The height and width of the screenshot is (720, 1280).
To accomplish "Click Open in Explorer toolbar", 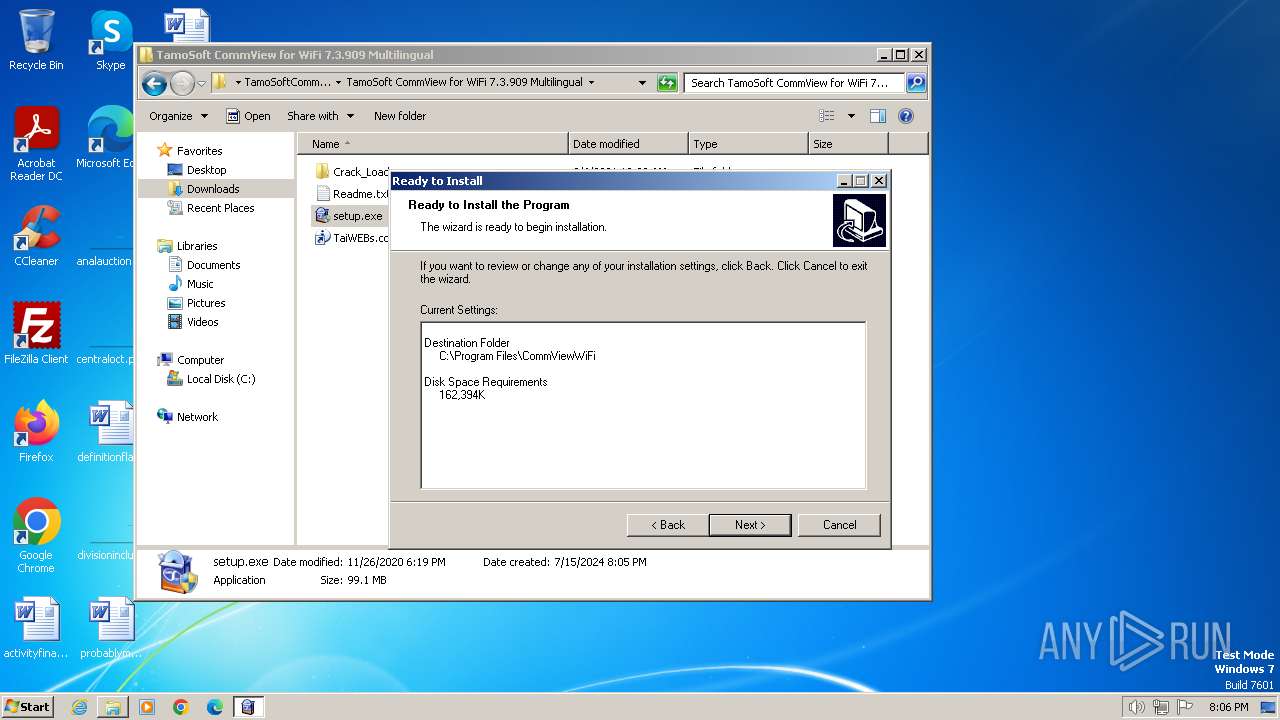I will click(x=248, y=116).
